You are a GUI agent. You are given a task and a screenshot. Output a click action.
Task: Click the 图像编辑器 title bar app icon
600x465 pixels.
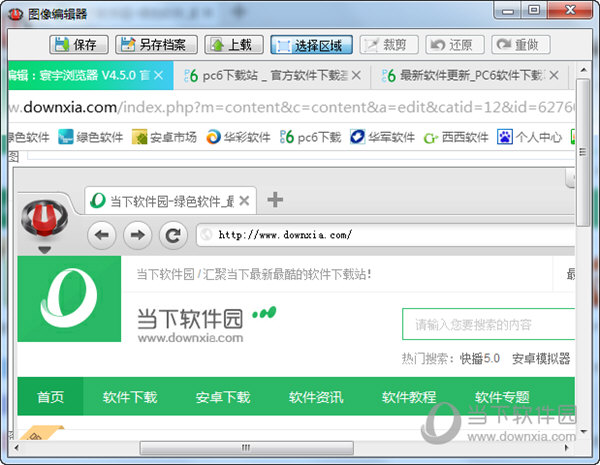(x=16, y=14)
